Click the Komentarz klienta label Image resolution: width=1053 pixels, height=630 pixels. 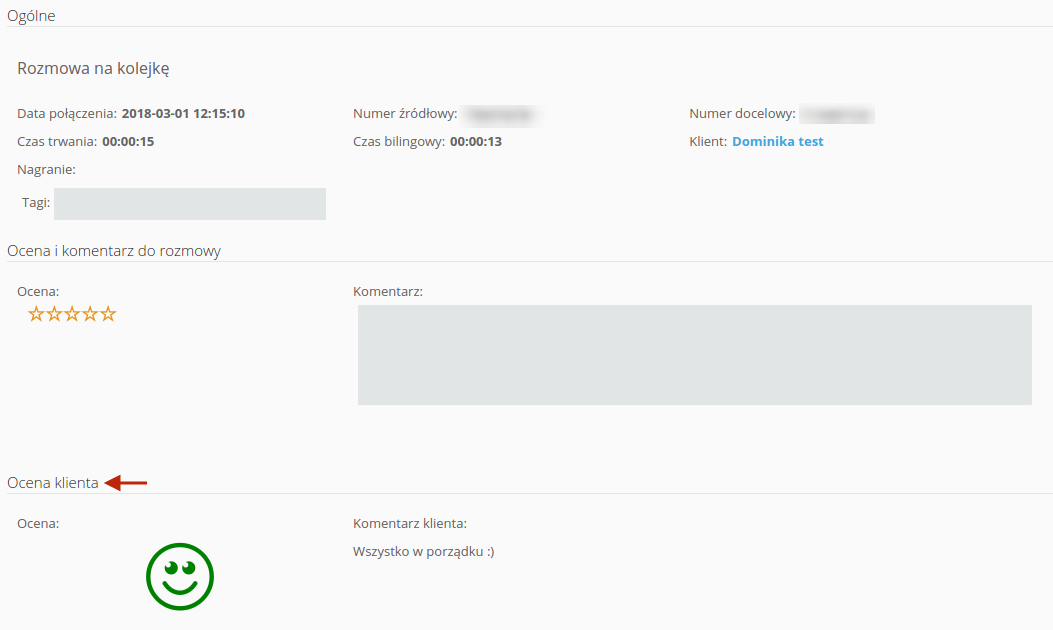click(410, 523)
